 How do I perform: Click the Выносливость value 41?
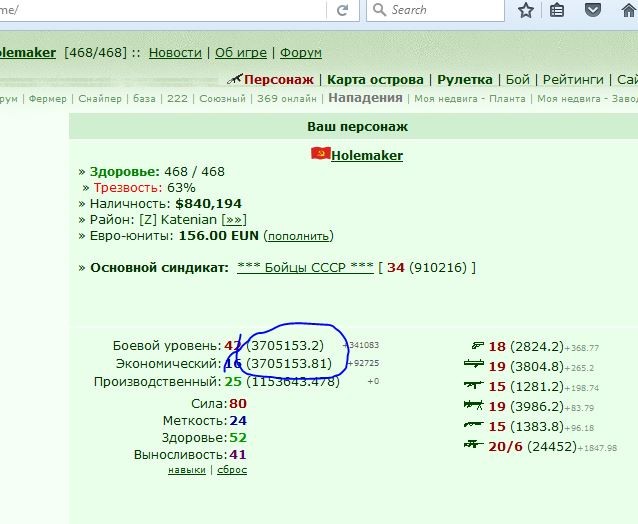coord(238,454)
